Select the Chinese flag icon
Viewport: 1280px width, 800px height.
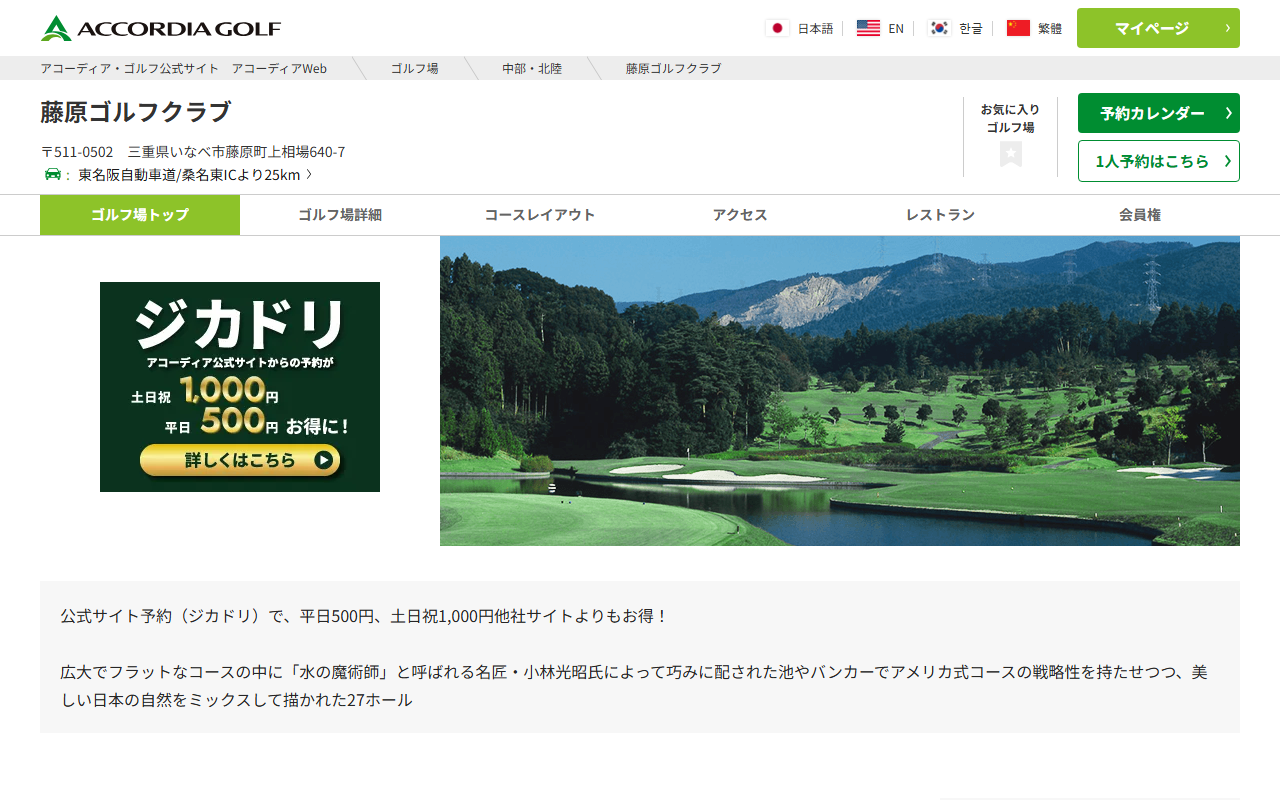[x=1018, y=28]
